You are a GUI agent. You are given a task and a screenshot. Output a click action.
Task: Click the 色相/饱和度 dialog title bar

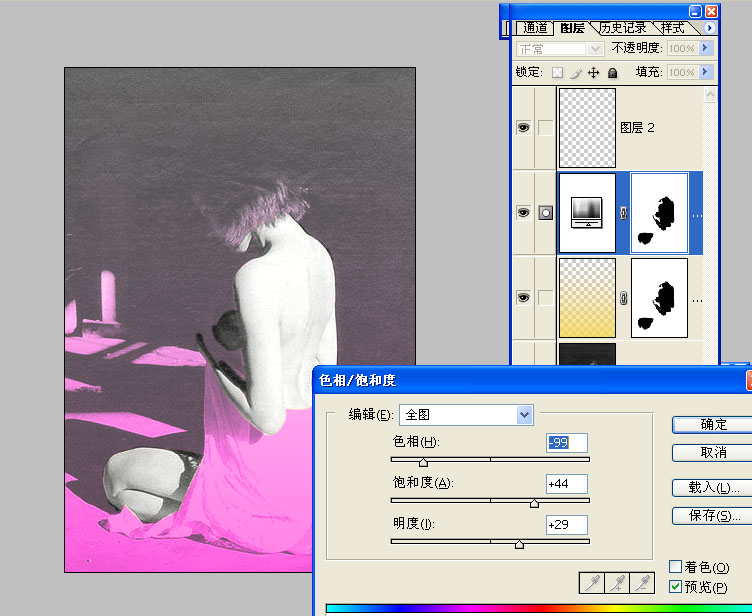coord(532,380)
